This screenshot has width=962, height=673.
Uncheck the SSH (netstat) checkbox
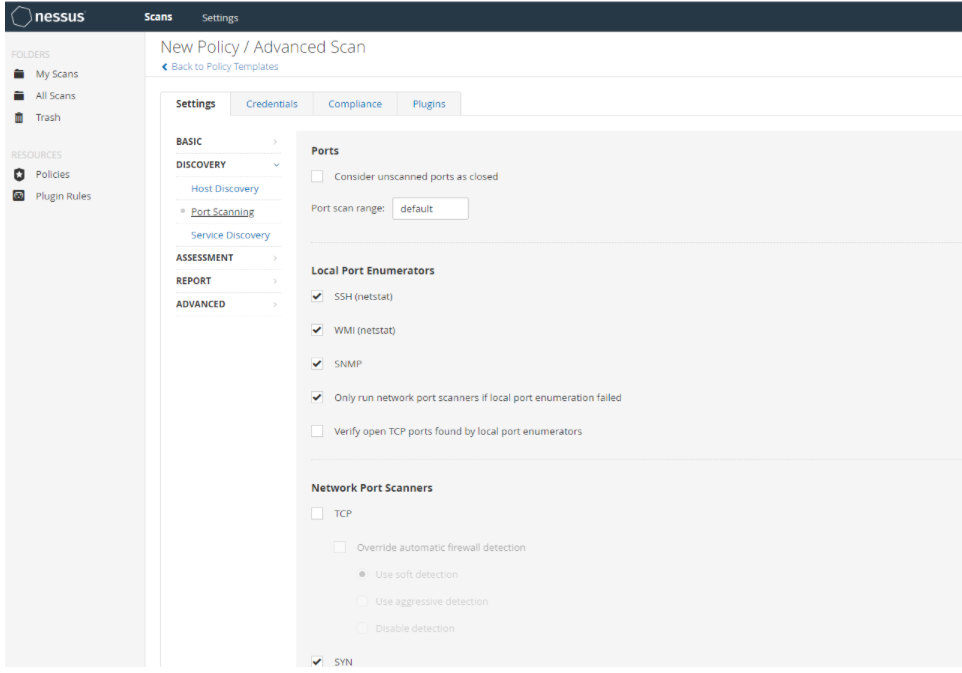[x=317, y=296]
